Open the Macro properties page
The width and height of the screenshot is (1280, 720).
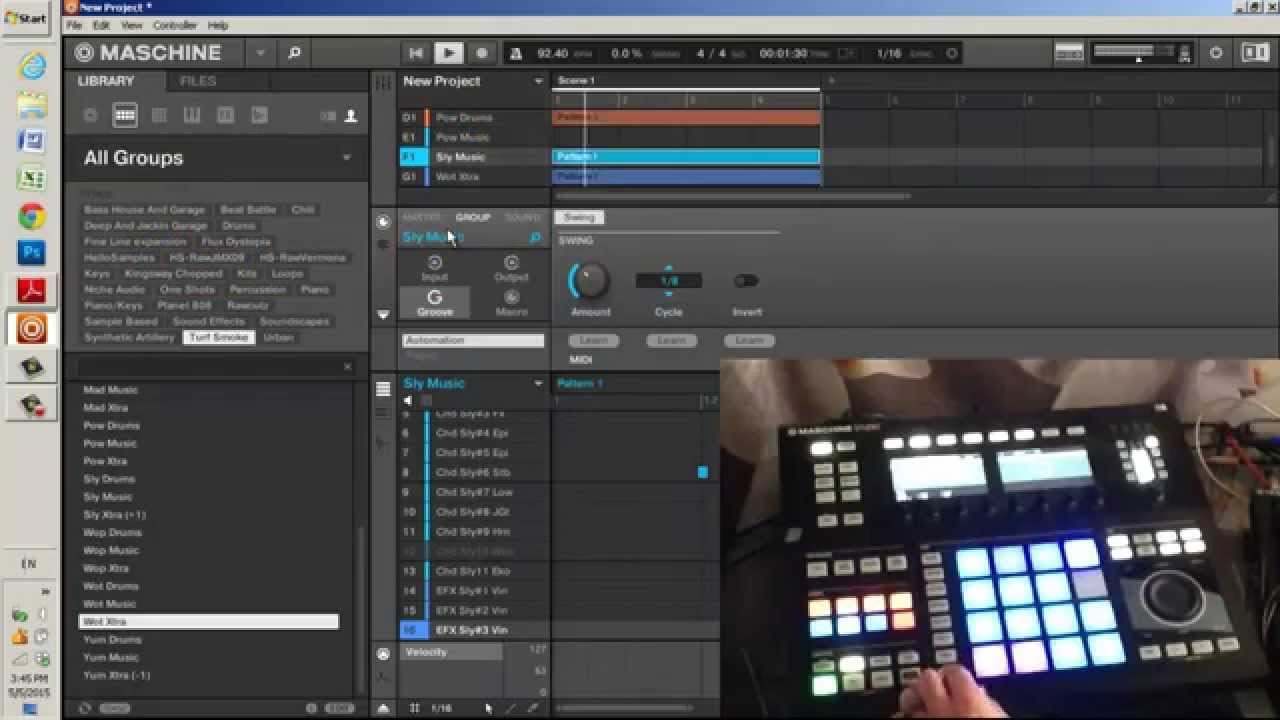pos(511,303)
